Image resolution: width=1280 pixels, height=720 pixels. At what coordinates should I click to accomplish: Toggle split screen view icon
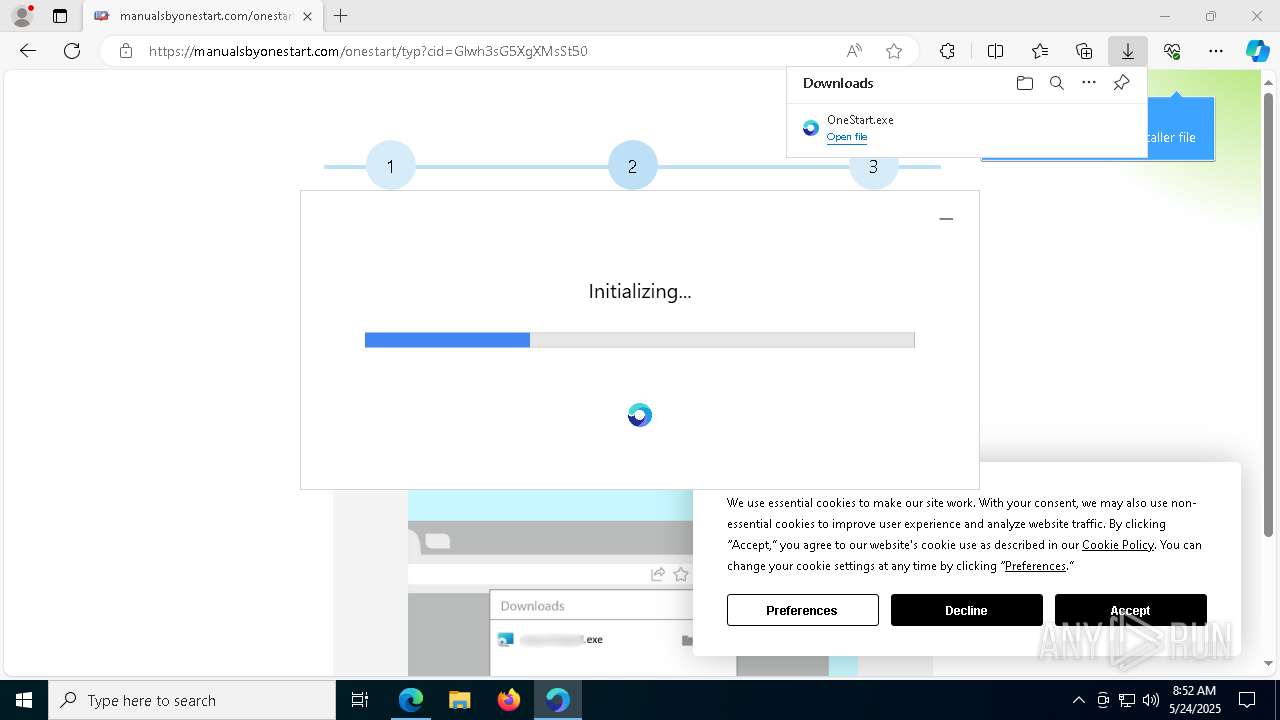click(995, 51)
